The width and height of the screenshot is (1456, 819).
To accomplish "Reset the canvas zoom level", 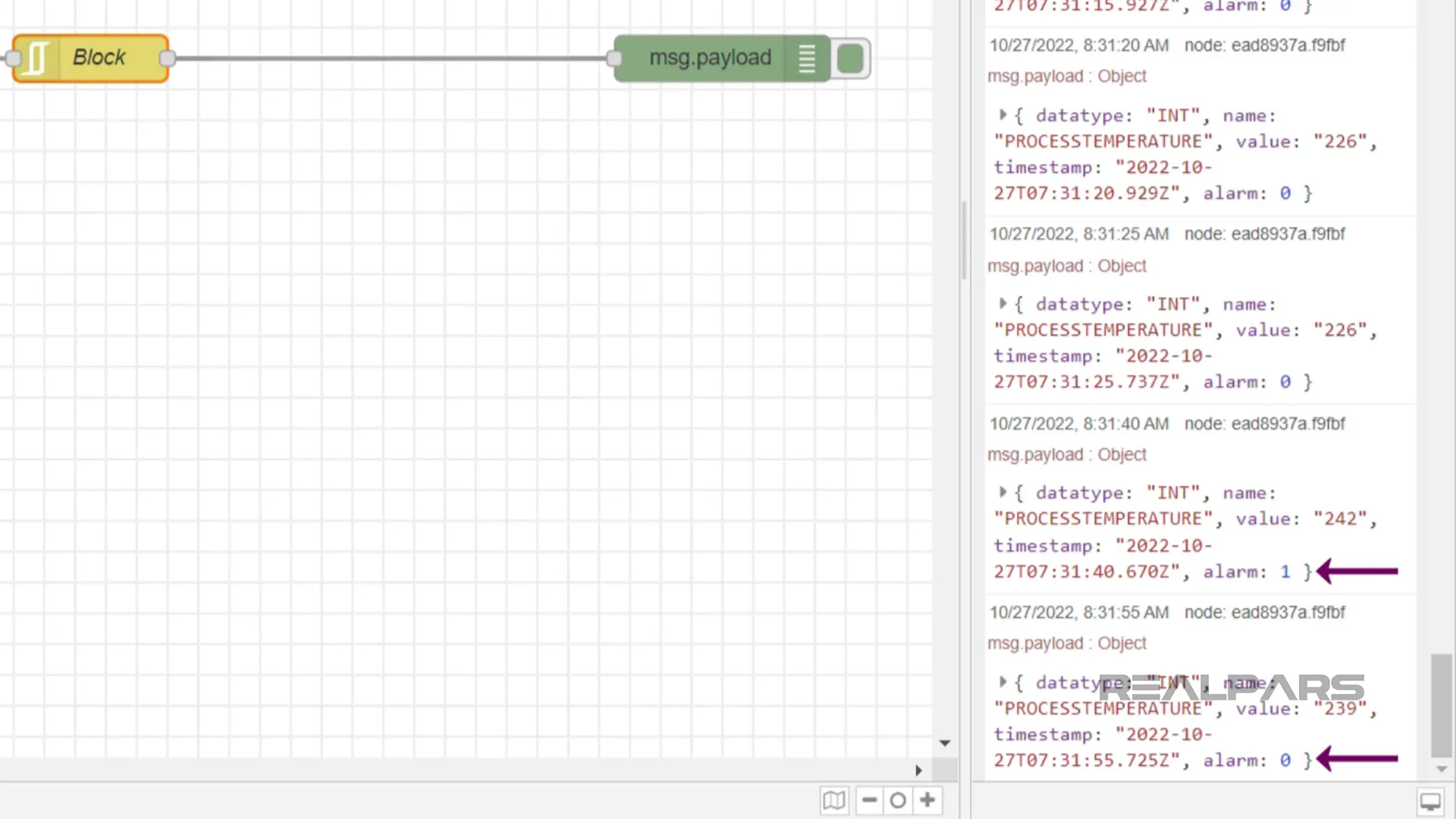I will tap(898, 800).
